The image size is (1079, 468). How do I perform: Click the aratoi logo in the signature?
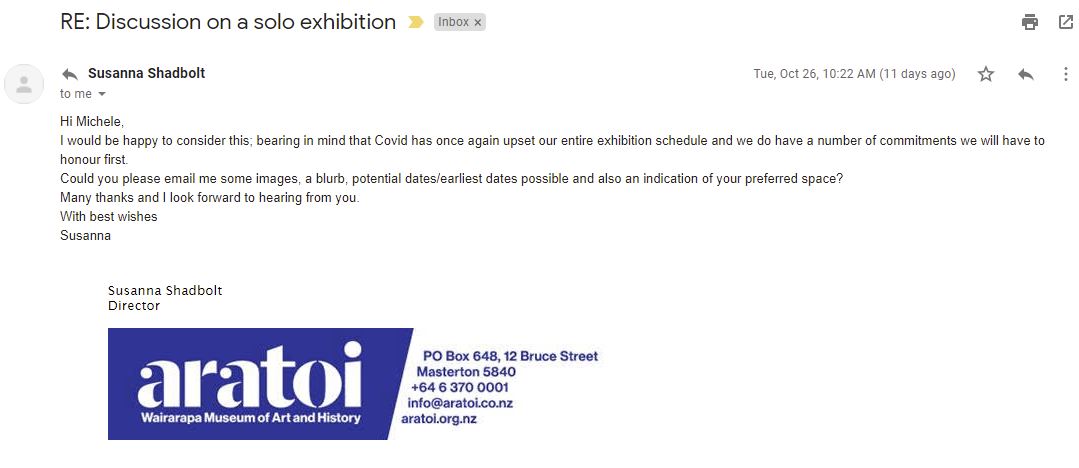pyautogui.click(x=250, y=383)
